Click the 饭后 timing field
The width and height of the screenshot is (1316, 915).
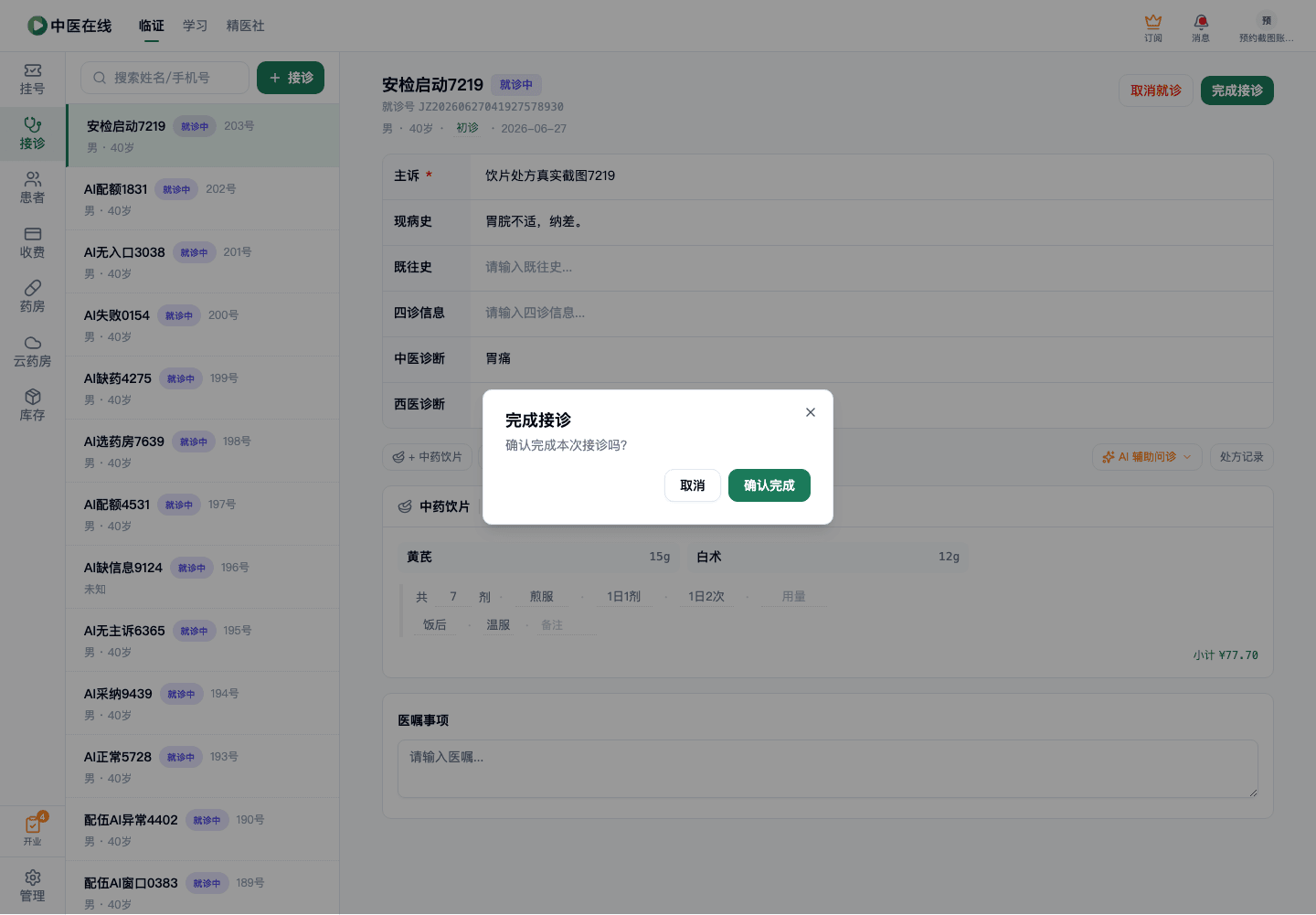pos(435,625)
